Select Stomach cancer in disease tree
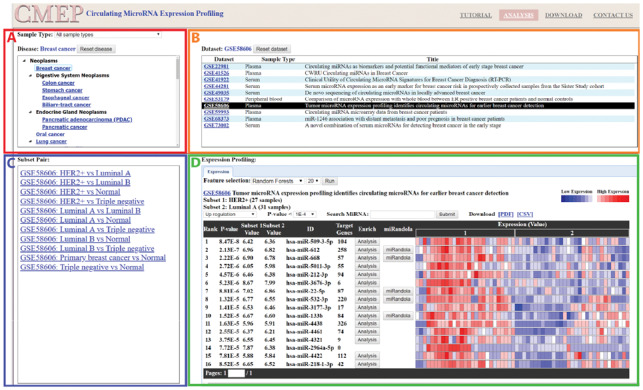 (x=62, y=90)
